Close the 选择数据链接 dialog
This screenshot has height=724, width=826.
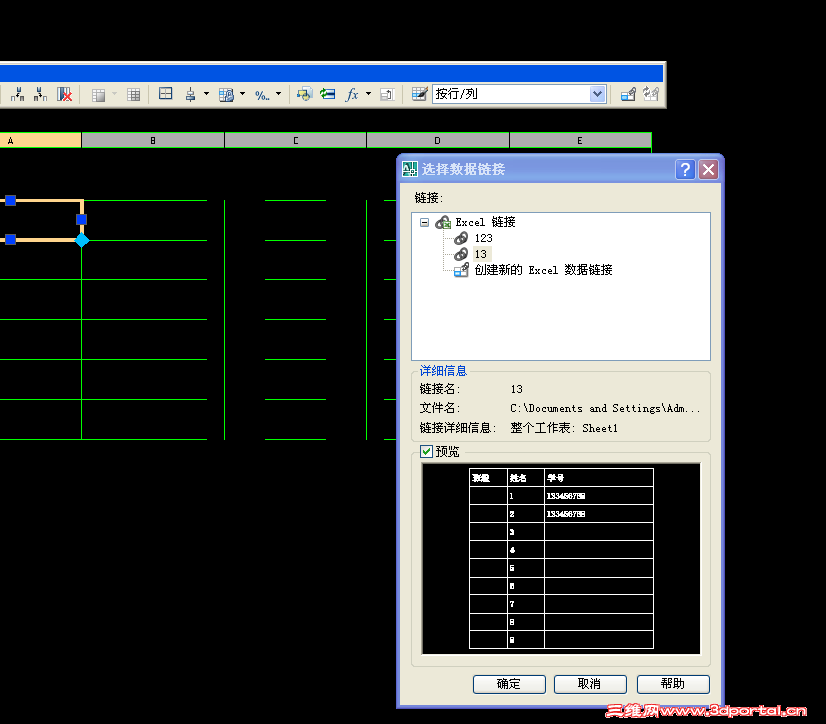(709, 170)
